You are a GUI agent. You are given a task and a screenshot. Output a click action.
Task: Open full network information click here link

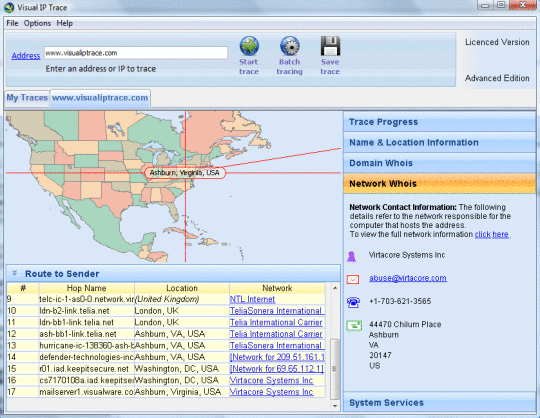click(x=492, y=234)
